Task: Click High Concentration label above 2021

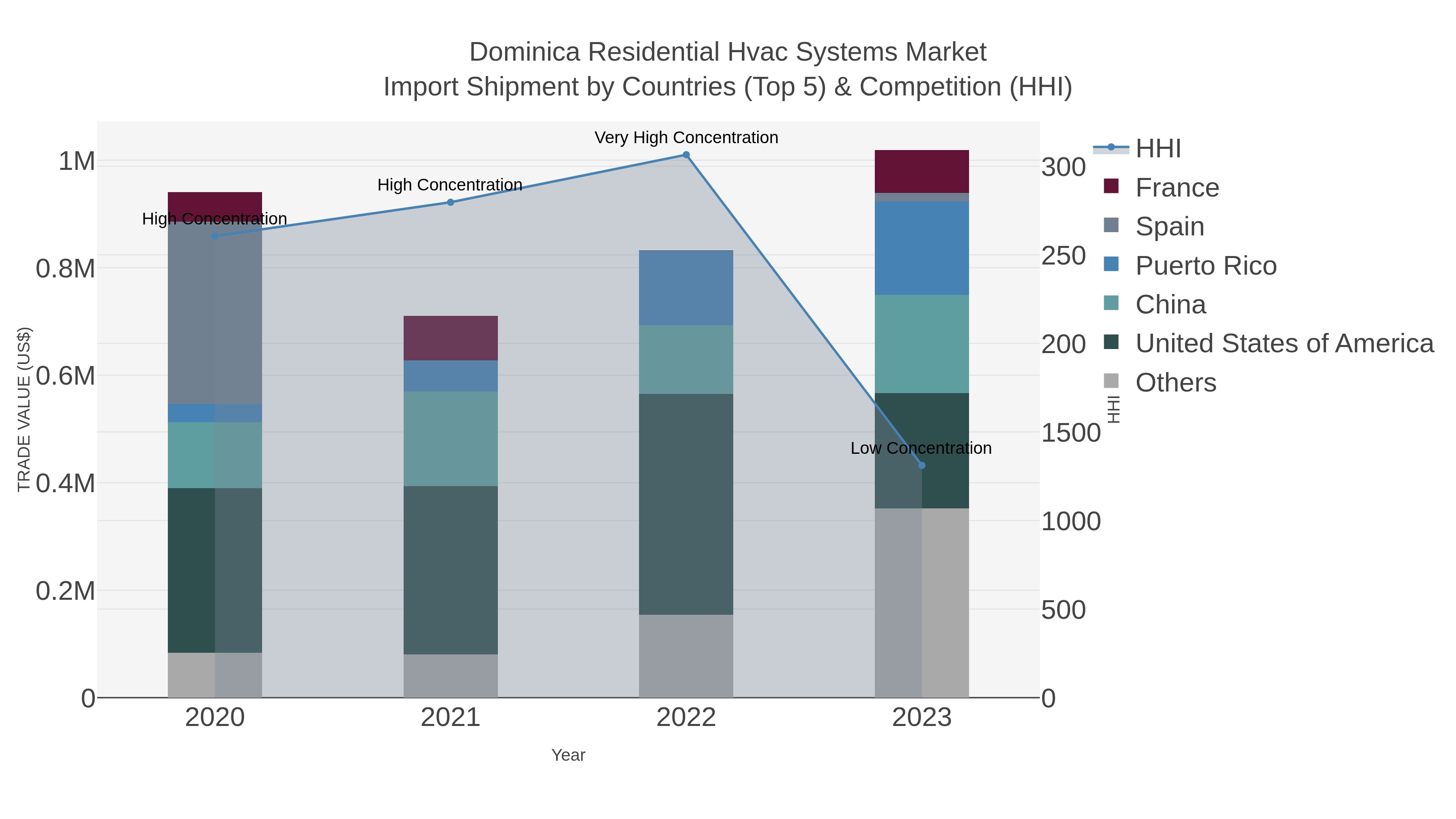Action: tap(450, 185)
